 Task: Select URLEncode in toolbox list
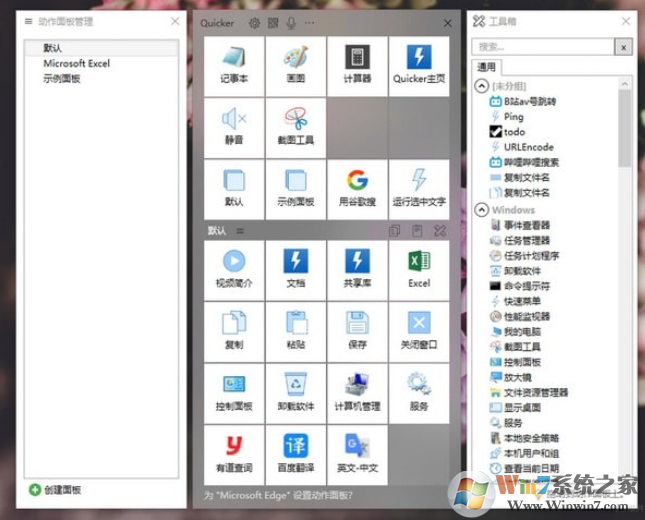tap(522, 147)
